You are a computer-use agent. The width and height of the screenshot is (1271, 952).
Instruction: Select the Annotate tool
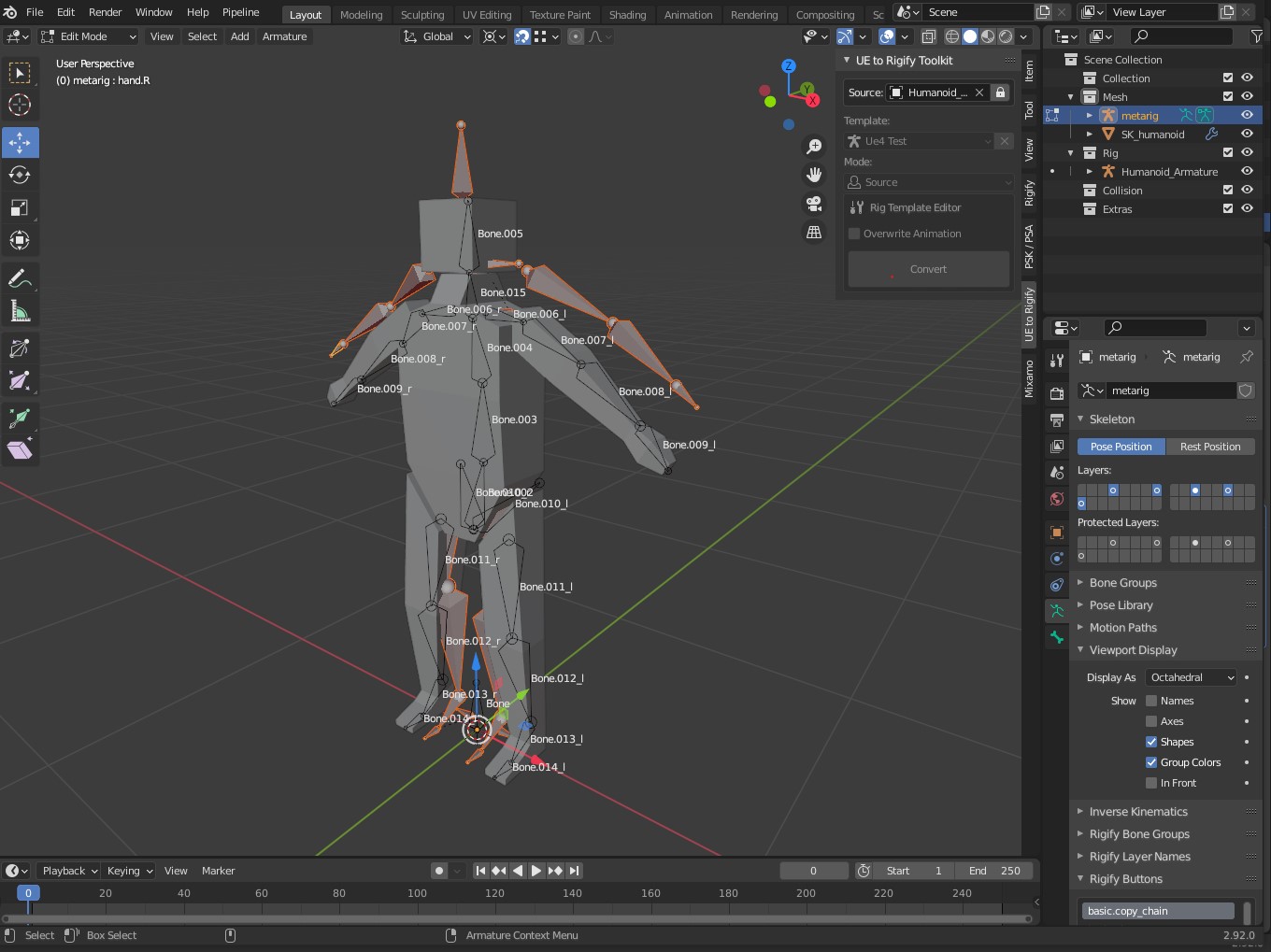[x=20, y=277]
